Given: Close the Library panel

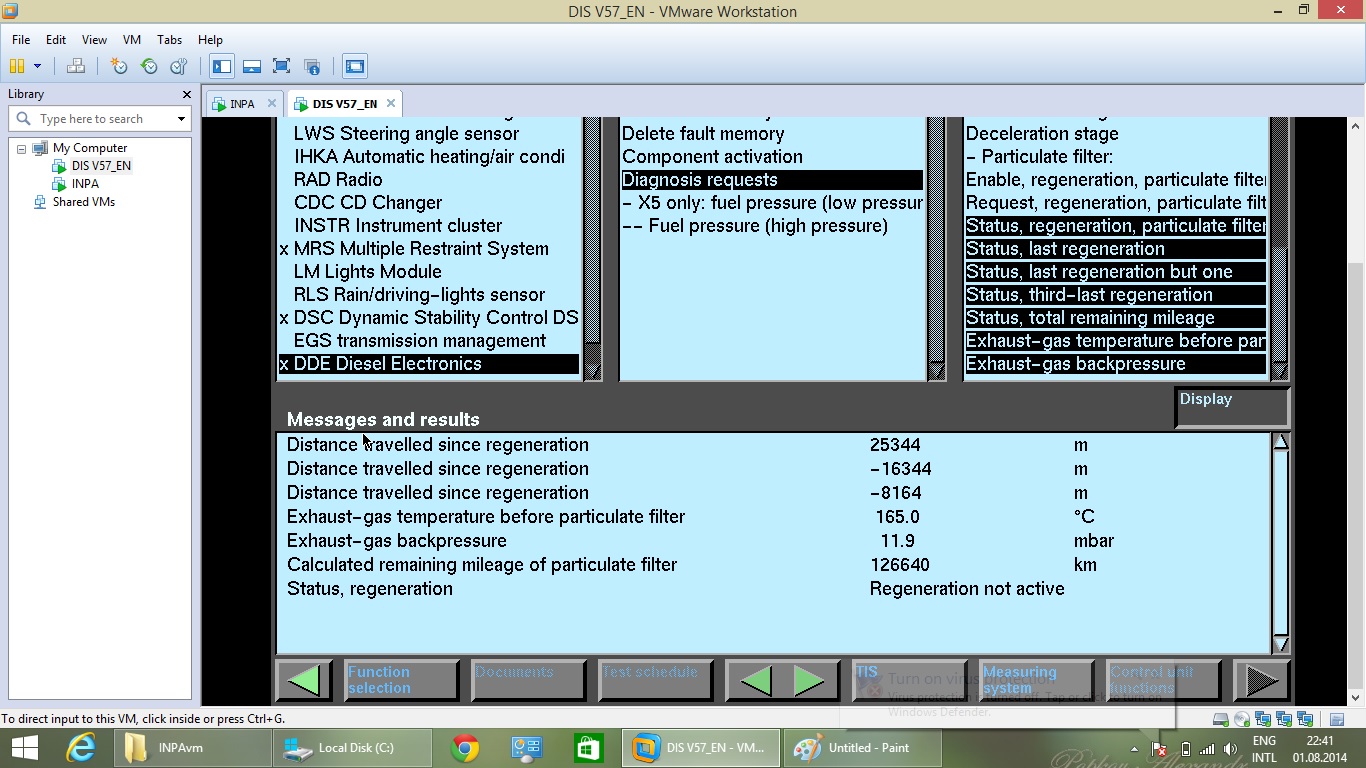Looking at the screenshot, I should (186, 94).
